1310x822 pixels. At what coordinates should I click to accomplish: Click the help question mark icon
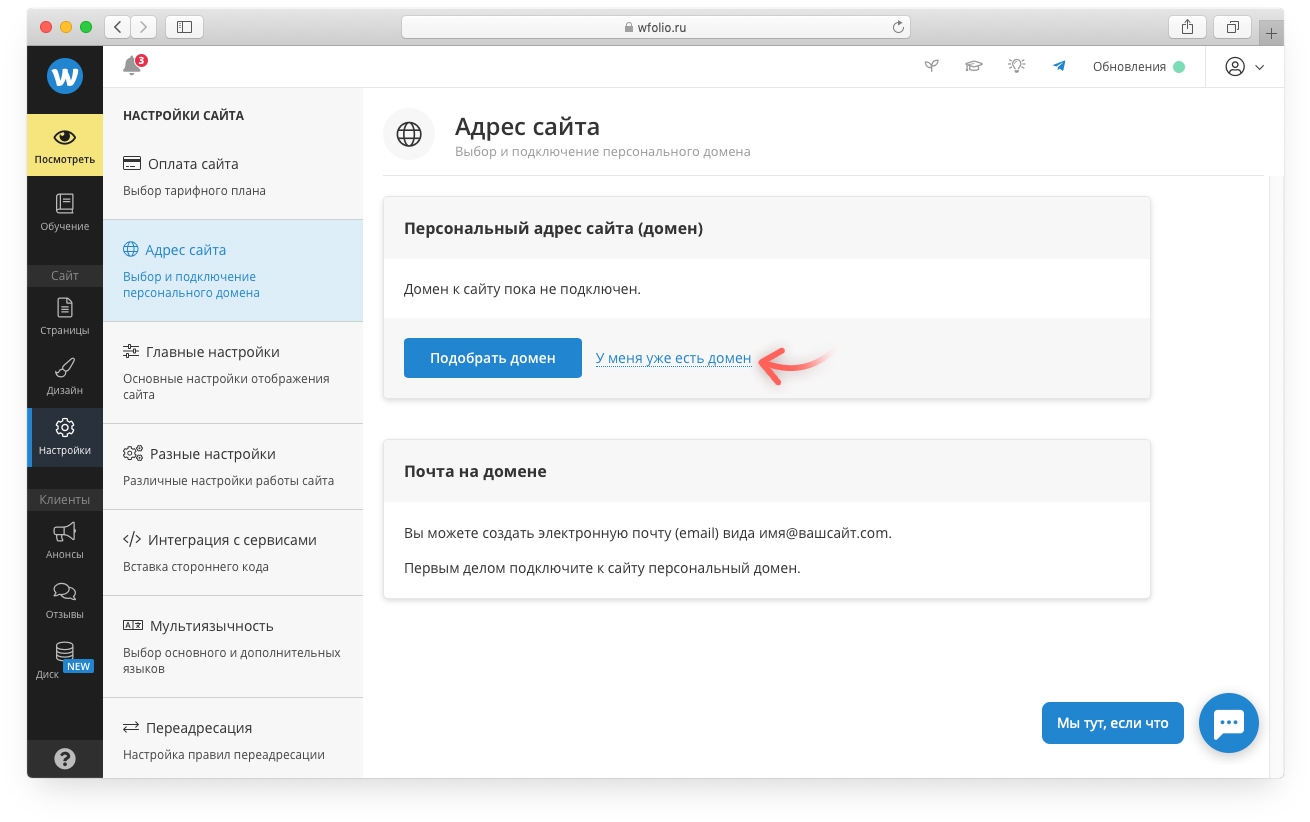65,758
